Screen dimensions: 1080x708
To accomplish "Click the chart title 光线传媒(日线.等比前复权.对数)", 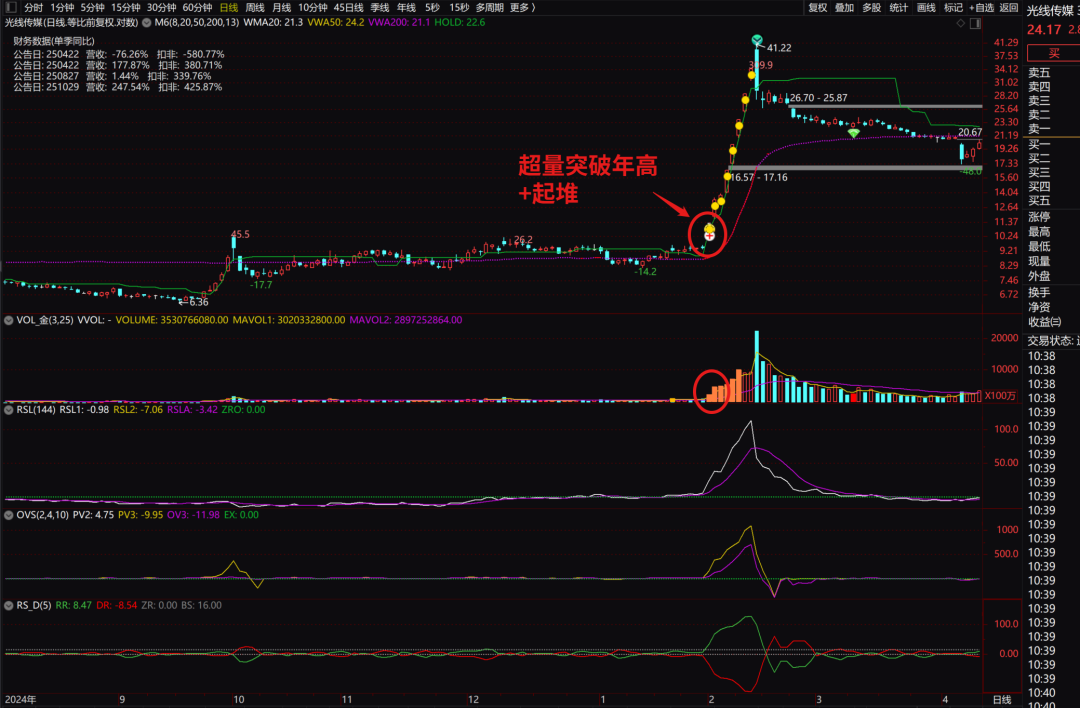I will coord(72,23).
